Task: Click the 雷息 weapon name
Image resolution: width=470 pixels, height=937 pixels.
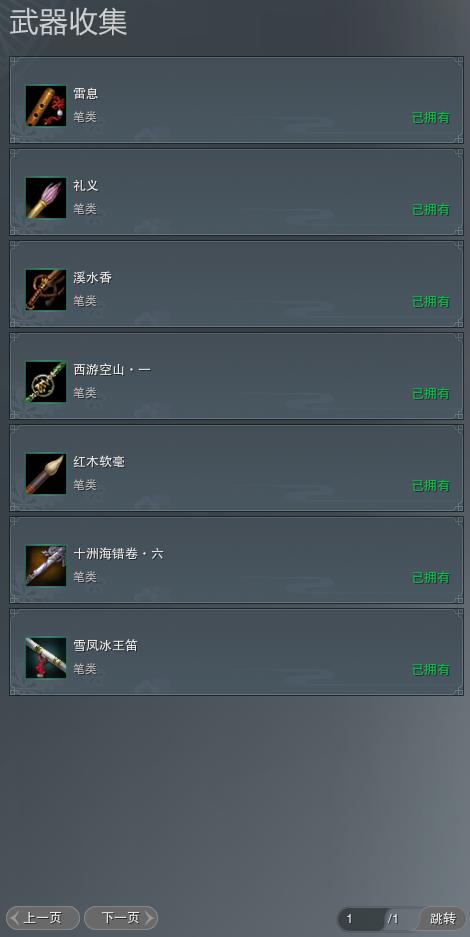Action: (x=86, y=93)
